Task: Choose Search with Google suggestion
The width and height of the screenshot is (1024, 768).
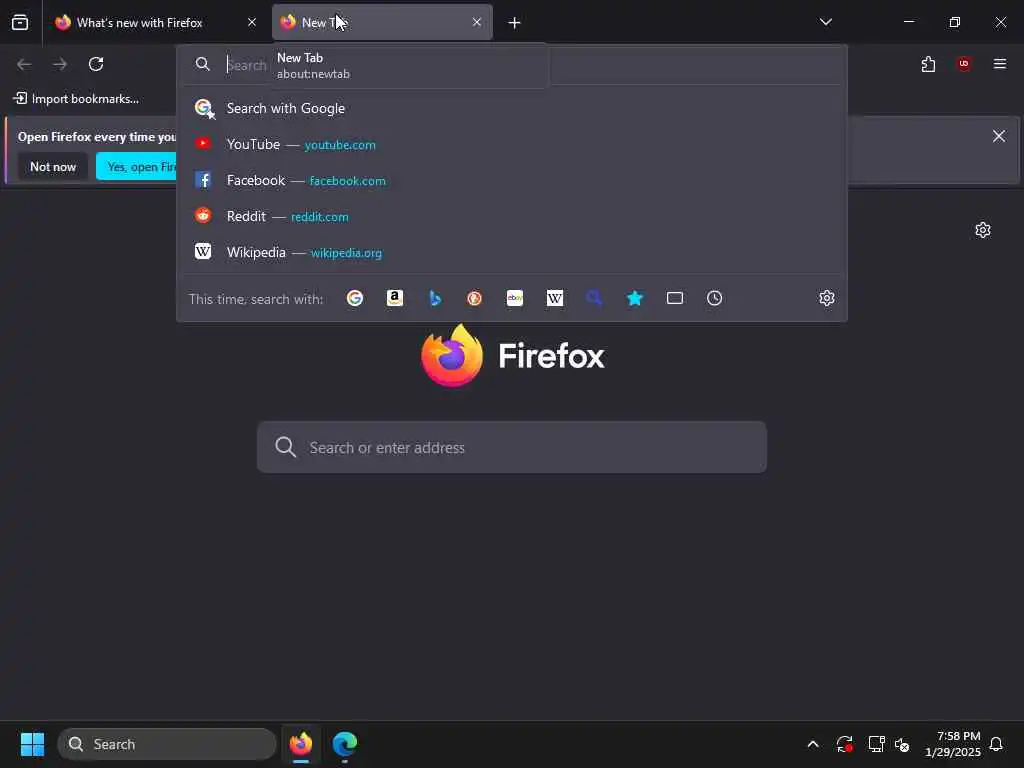Action: pyautogui.click(x=513, y=108)
